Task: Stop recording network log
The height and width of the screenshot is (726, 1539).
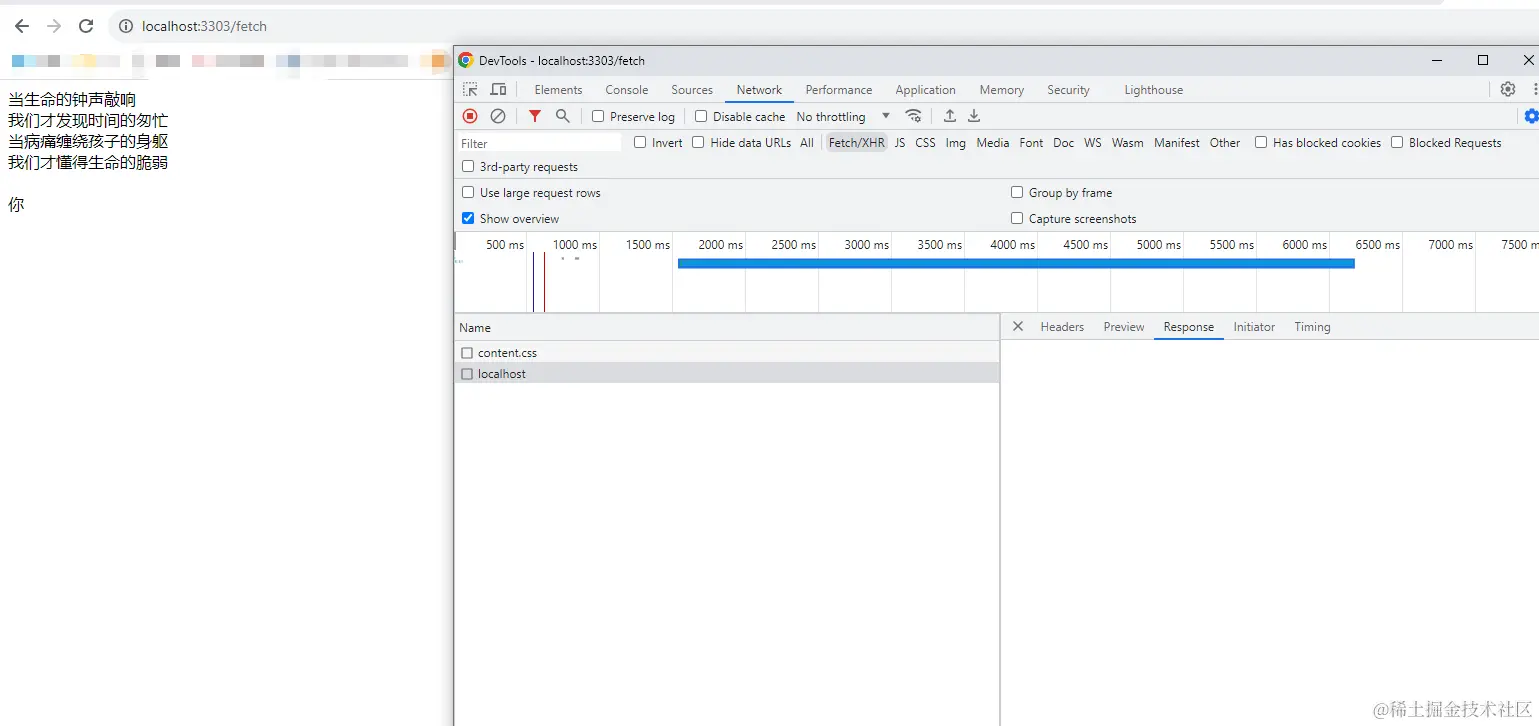Action: pos(469,116)
